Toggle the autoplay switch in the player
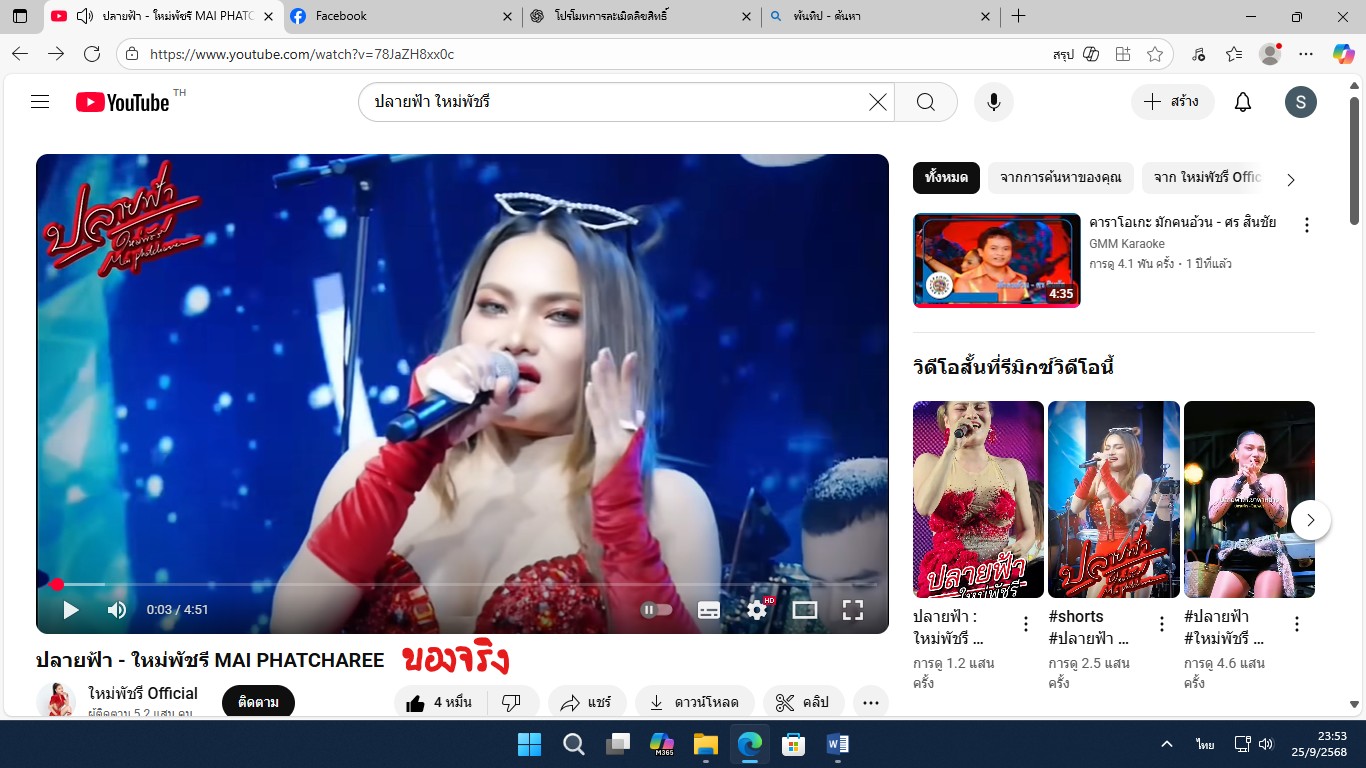This screenshot has height=768, width=1366. coord(656,609)
